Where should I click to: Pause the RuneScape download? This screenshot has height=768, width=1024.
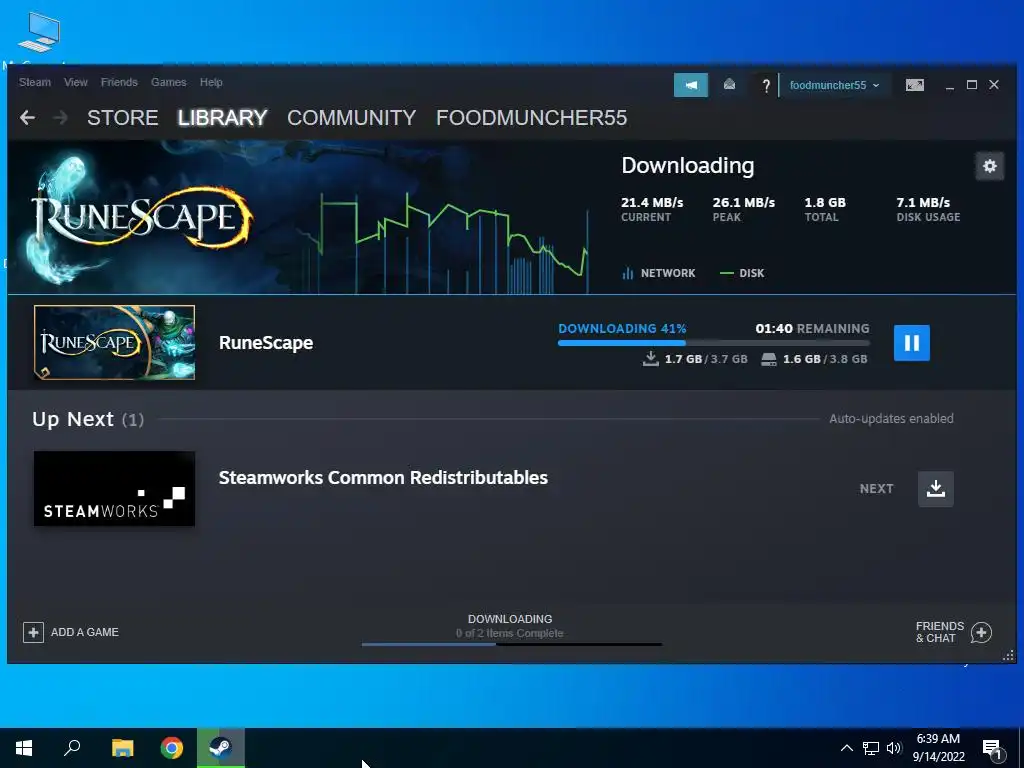(x=912, y=343)
